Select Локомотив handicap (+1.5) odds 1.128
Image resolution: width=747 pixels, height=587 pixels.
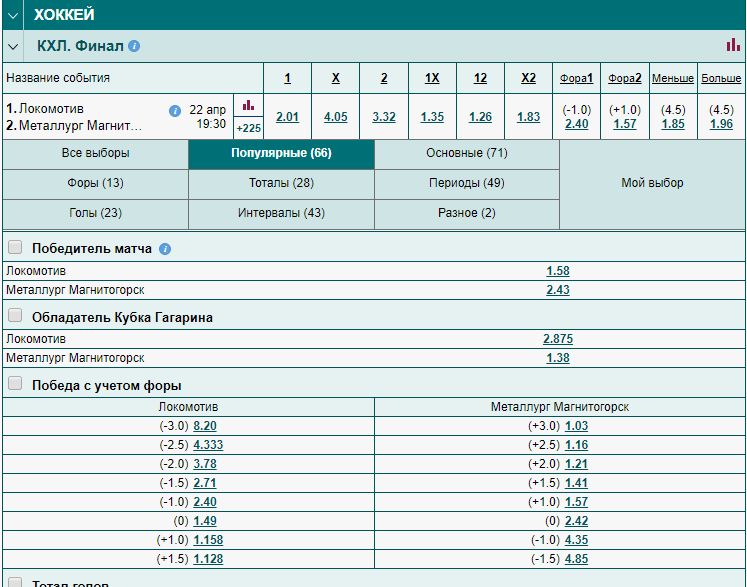(x=208, y=559)
